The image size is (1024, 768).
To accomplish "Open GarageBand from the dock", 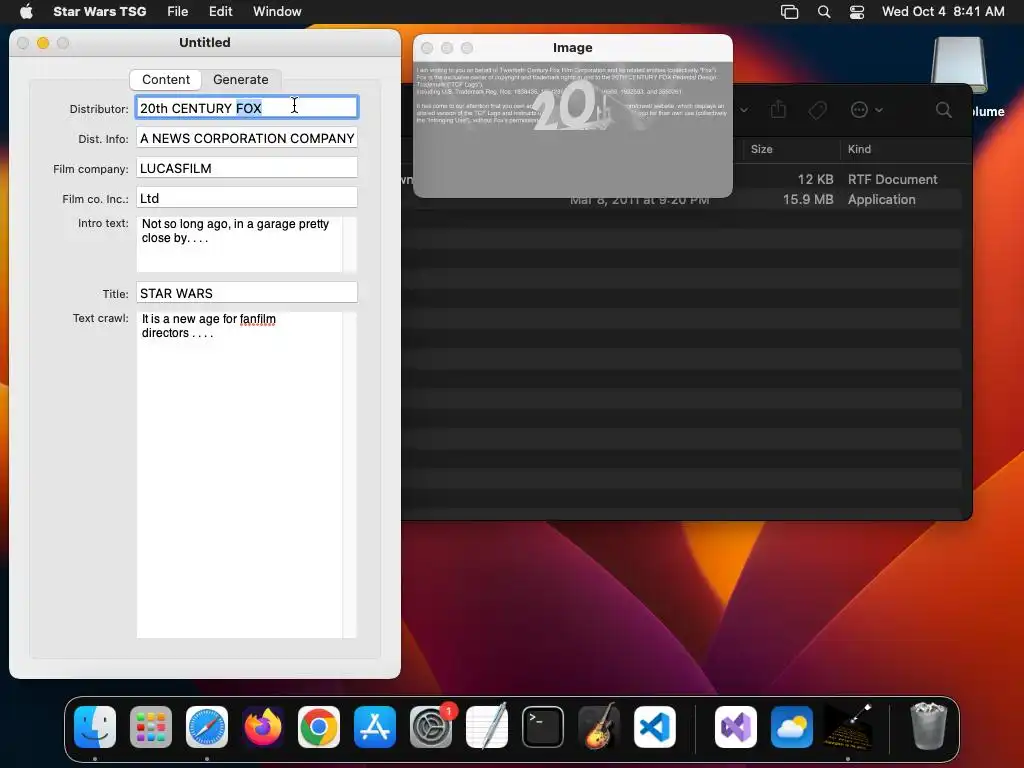I will click(x=599, y=727).
